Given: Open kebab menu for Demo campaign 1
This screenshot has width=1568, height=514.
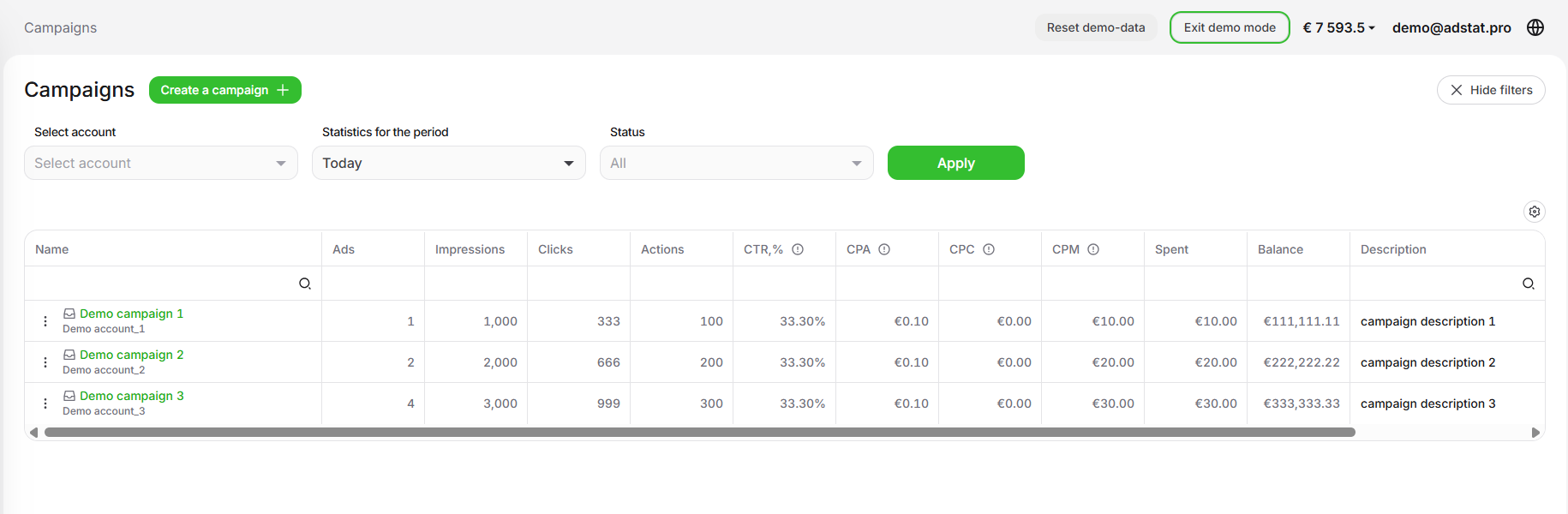Looking at the screenshot, I should tap(45, 321).
